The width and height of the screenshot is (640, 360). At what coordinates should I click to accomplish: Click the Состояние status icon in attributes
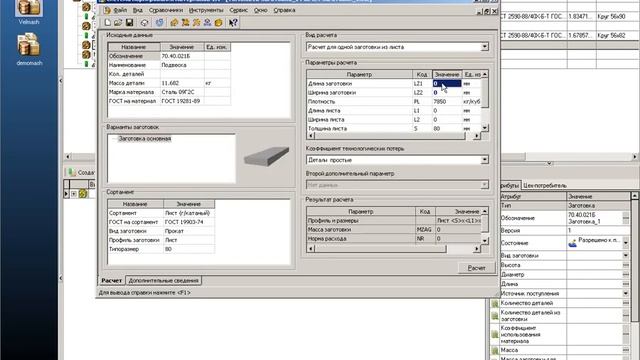click(572, 243)
